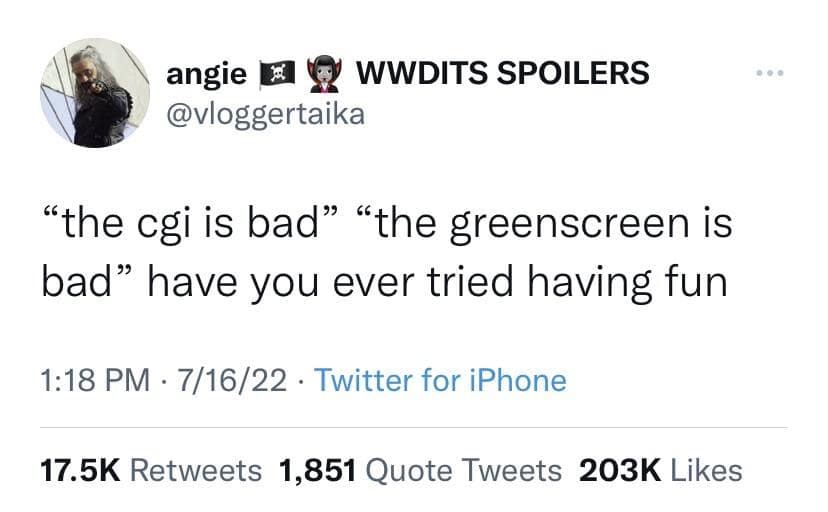Open the @vloggertaika handle
828x512 pixels.
266,116
